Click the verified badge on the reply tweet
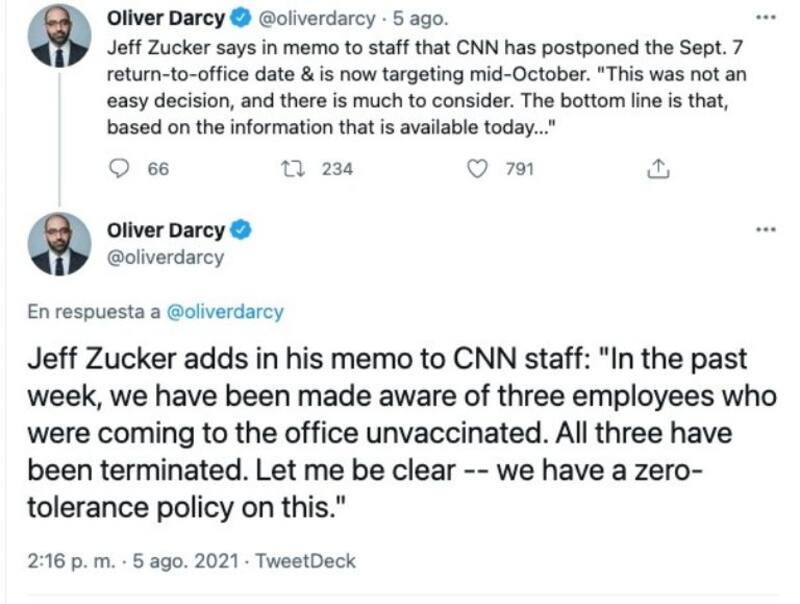Image resolution: width=800 pixels, height=604 pixels. tap(241, 231)
